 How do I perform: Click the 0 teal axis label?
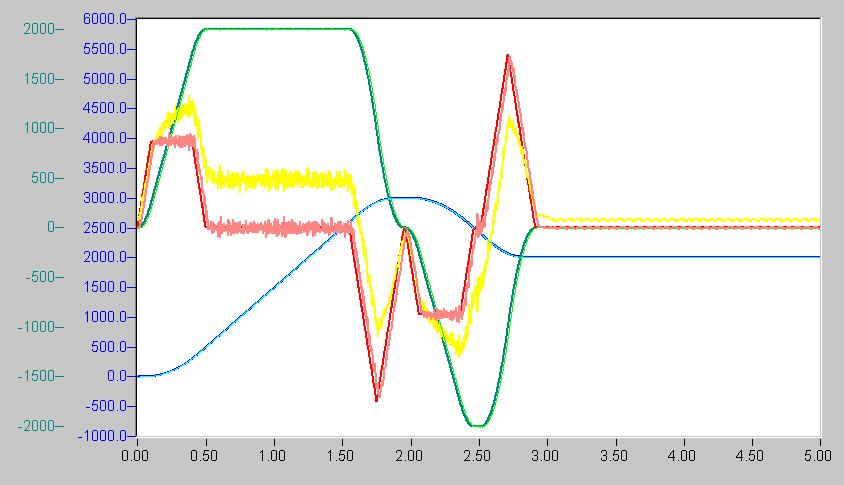coord(51,227)
